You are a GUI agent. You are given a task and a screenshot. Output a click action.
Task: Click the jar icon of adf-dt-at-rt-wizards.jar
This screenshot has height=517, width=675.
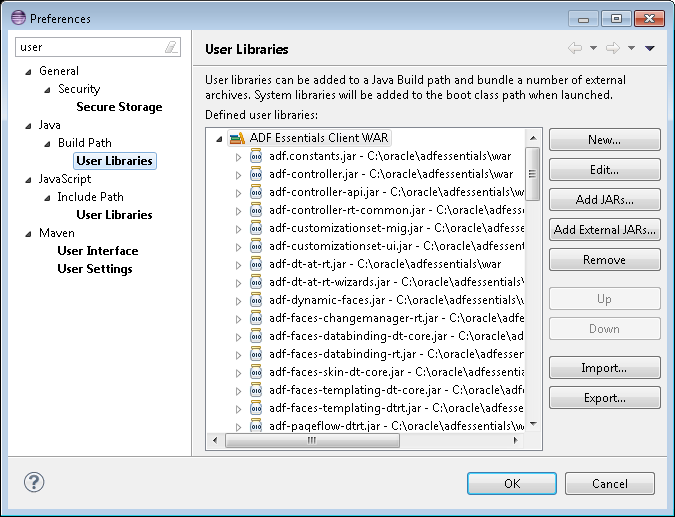pyautogui.click(x=256, y=282)
